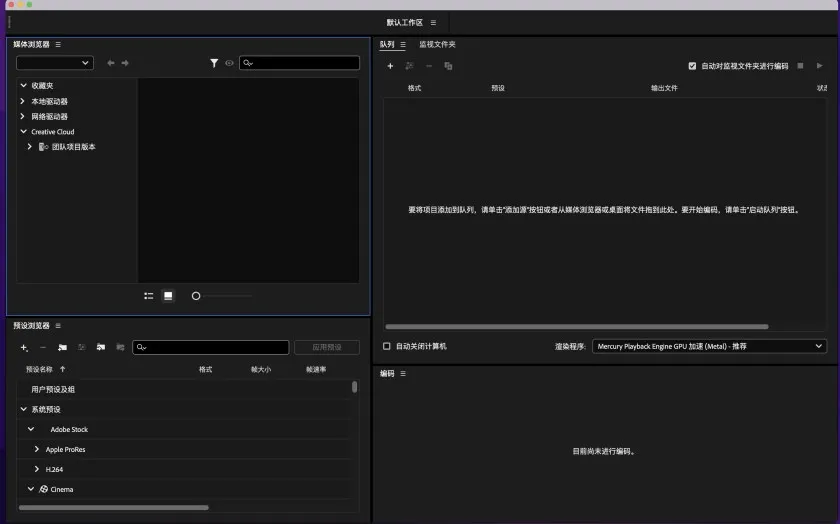The image size is (840, 524).
Task: Switch to the 监视文件夹 tab
Action: coord(437,44)
